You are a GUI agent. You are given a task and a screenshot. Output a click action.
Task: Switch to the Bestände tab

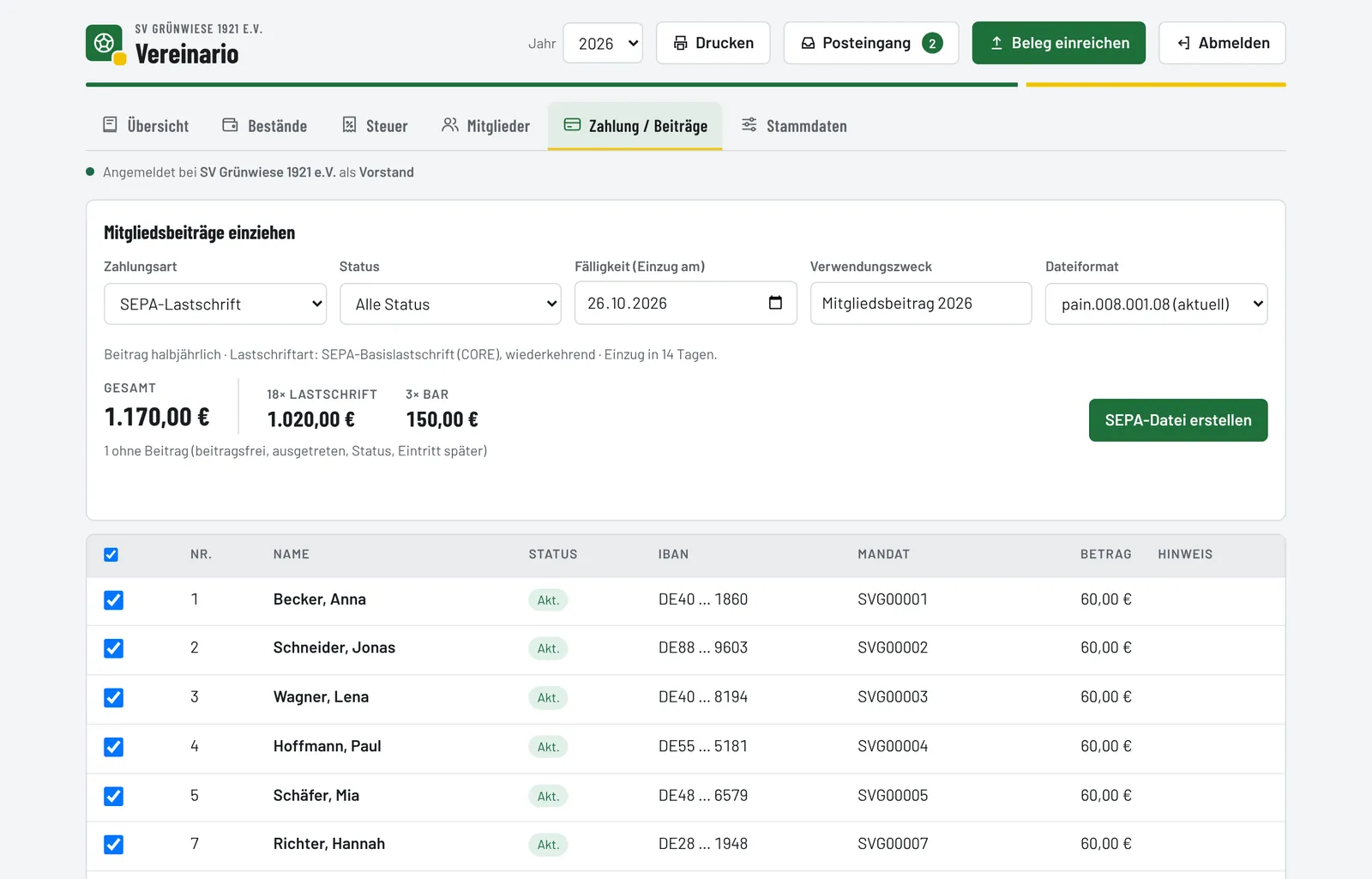coord(264,126)
